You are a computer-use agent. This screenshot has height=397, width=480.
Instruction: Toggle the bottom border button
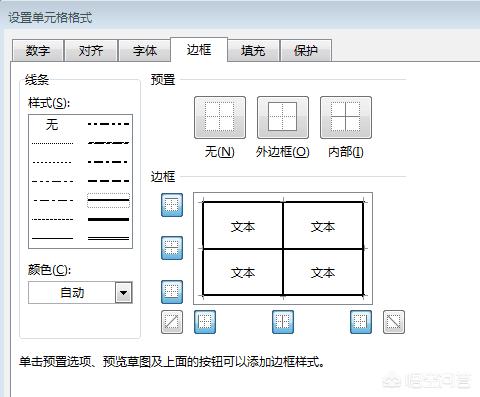(x=172, y=292)
